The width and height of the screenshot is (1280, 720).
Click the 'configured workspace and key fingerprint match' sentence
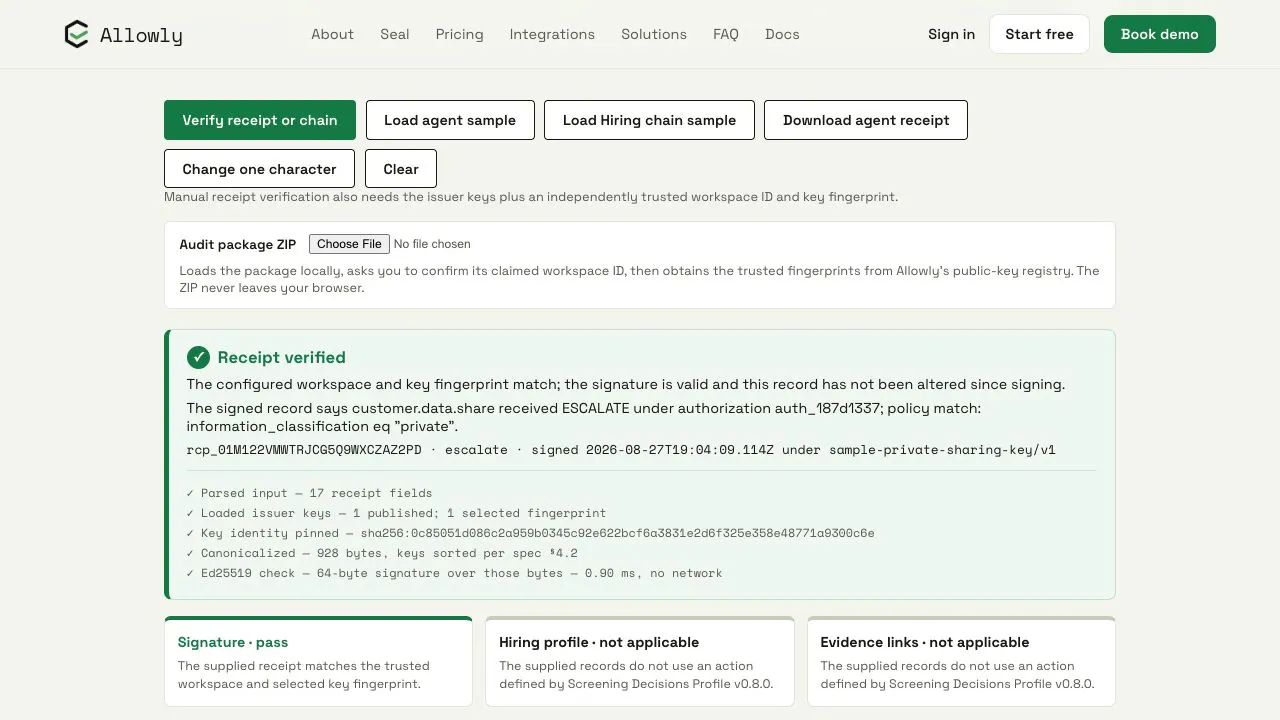[626, 384]
